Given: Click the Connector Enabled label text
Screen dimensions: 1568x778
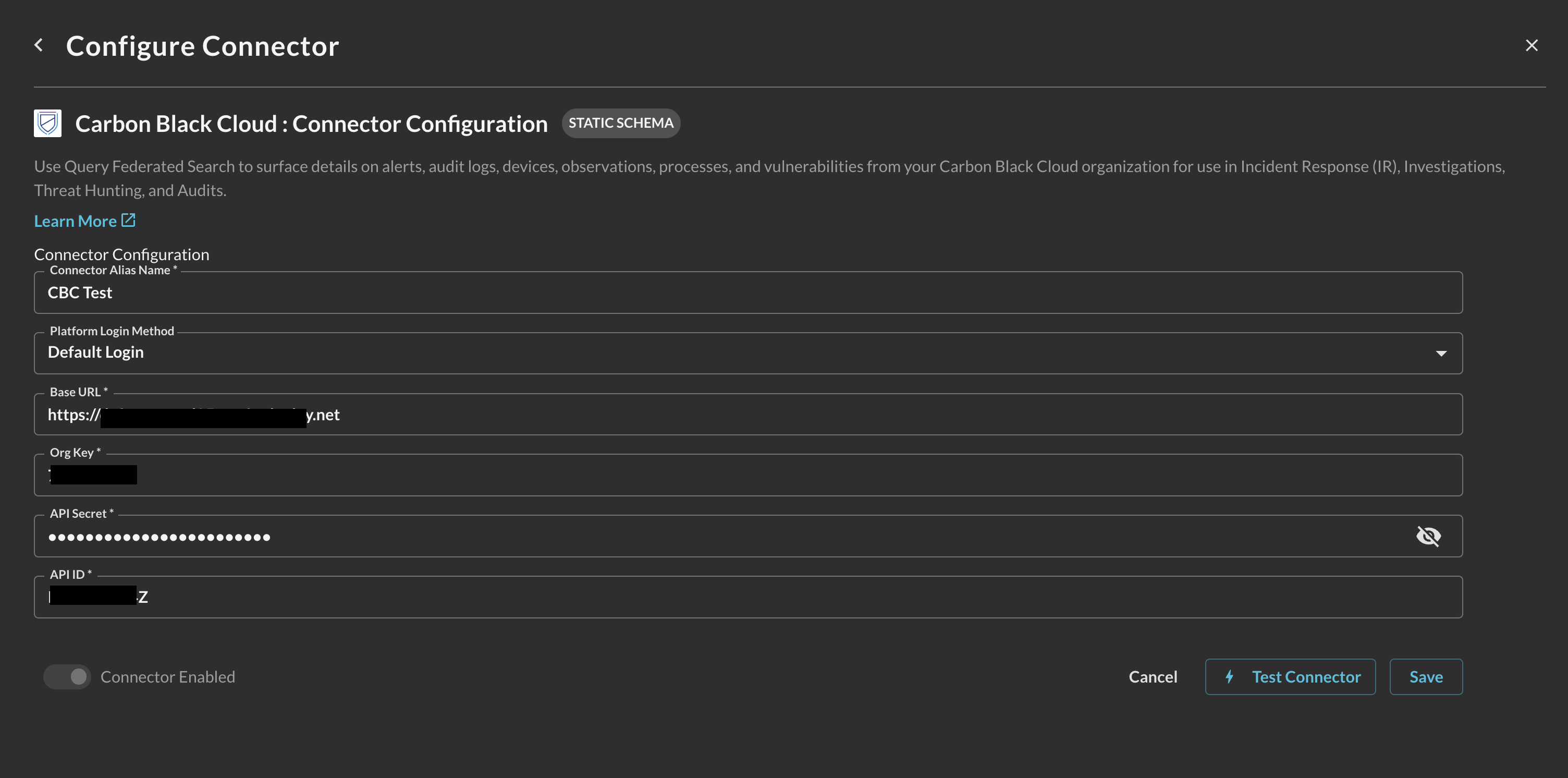Looking at the screenshot, I should pos(168,677).
